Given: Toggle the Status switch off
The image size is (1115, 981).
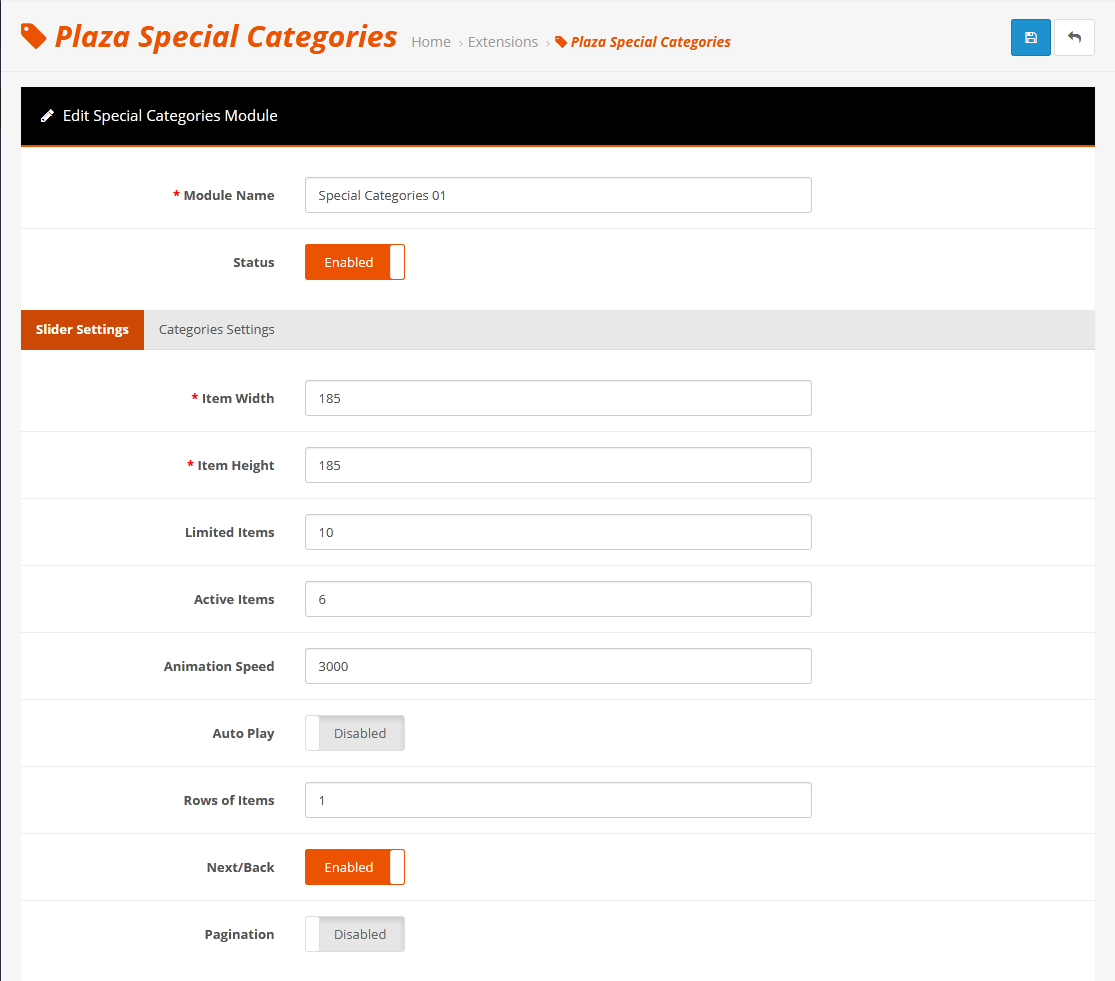Looking at the screenshot, I should (355, 262).
